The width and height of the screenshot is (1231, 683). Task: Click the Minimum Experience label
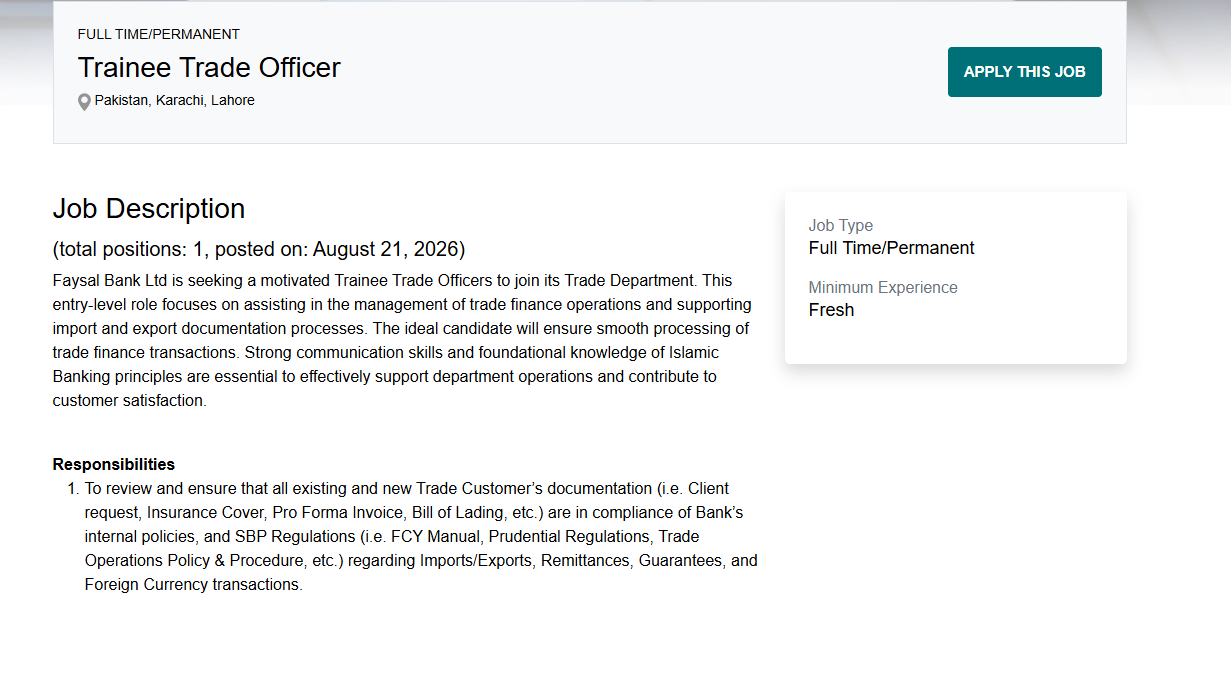(x=883, y=288)
